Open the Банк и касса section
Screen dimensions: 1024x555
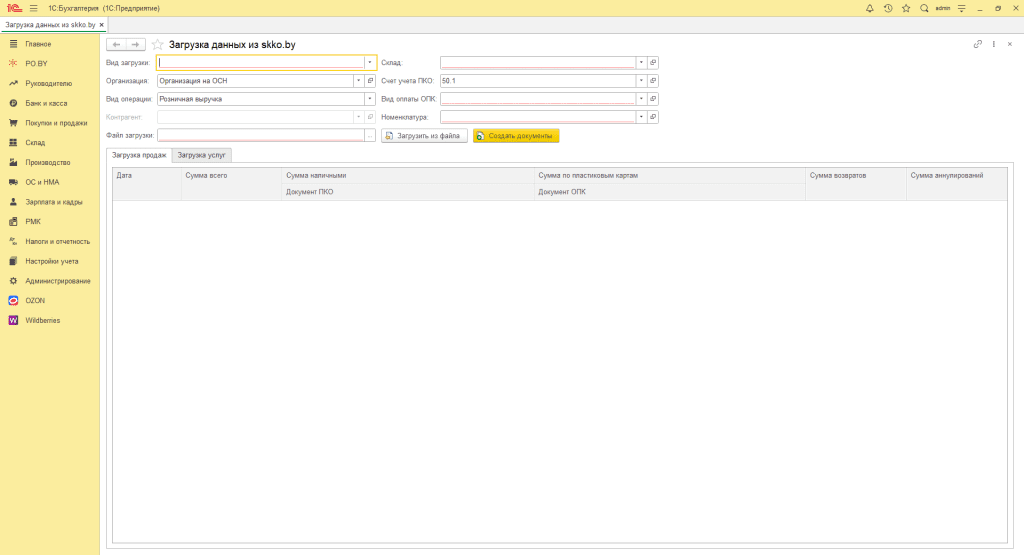click(x=47, y=103)
